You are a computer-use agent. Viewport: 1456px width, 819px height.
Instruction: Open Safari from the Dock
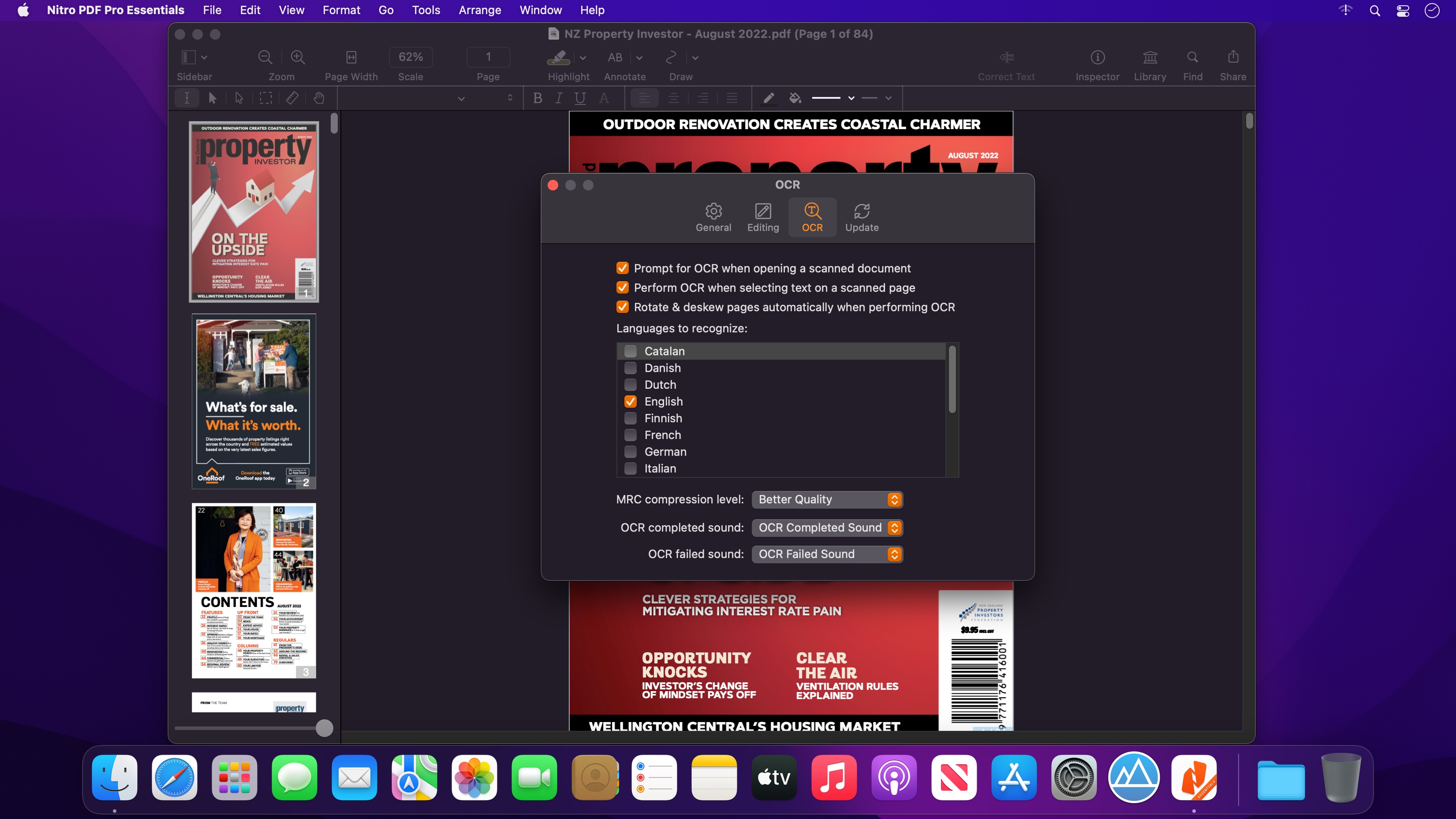[x=174, y=778]
